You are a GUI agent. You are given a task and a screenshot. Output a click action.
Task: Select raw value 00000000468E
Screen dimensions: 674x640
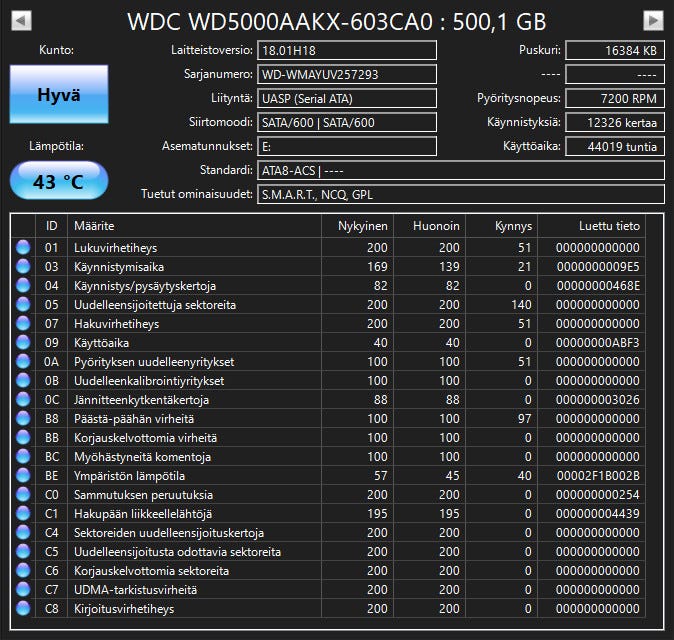coord(598,286)
